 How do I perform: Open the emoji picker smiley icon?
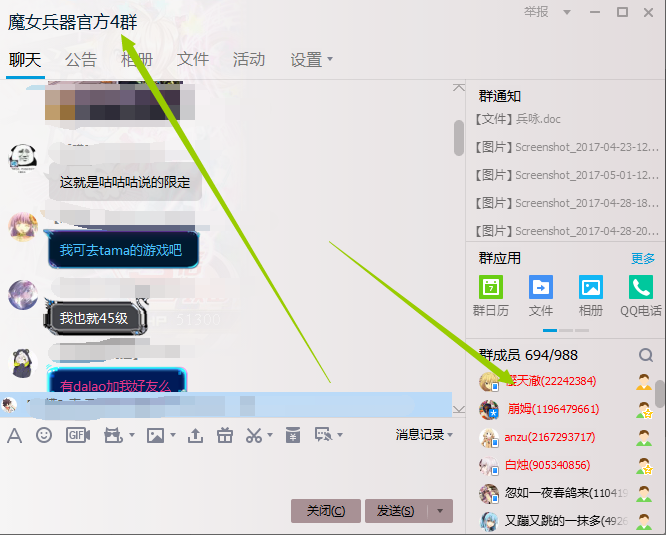click(x=44, y=435)
